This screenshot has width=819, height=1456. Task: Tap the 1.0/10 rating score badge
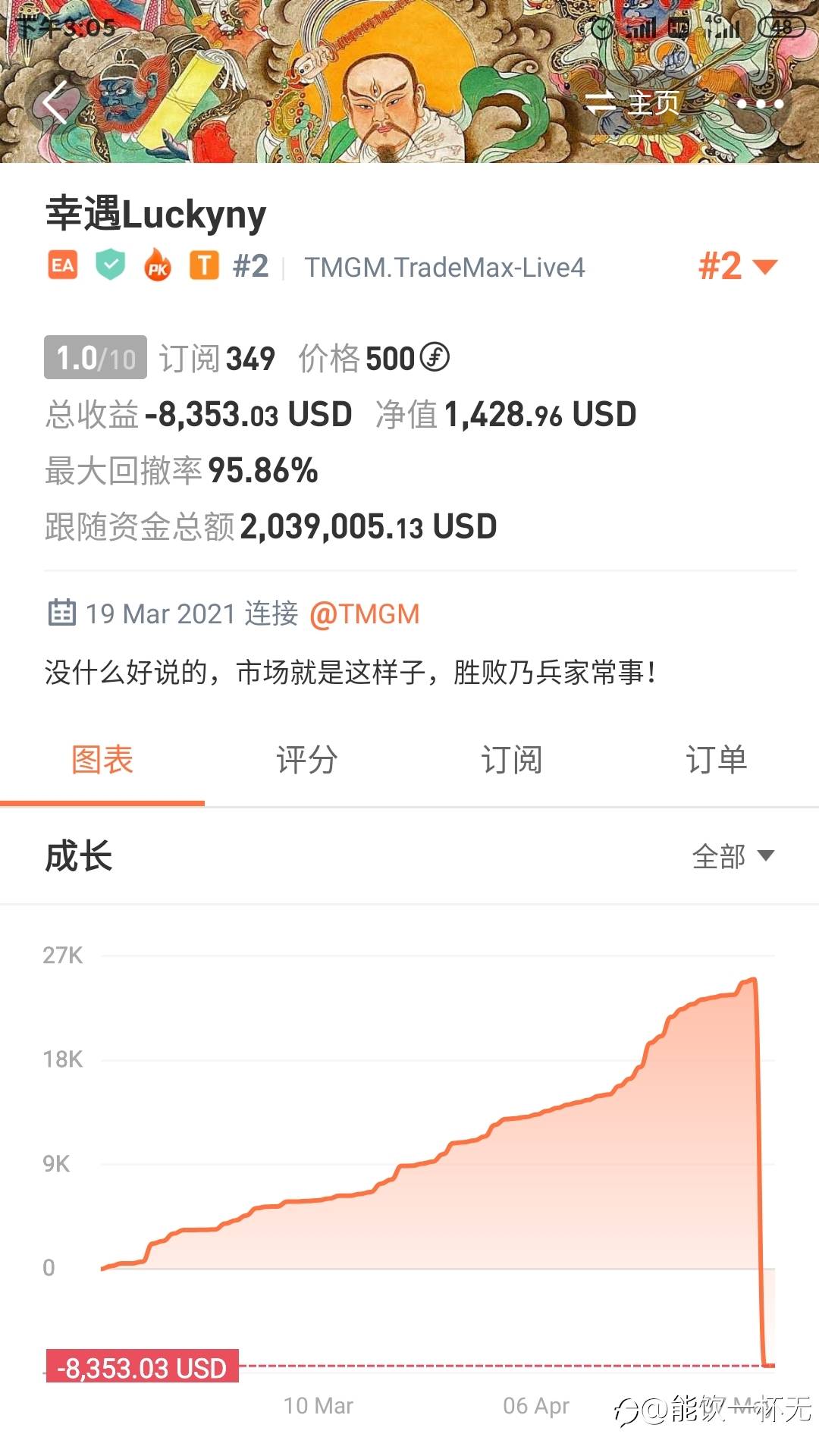click(x=96, y=357)
